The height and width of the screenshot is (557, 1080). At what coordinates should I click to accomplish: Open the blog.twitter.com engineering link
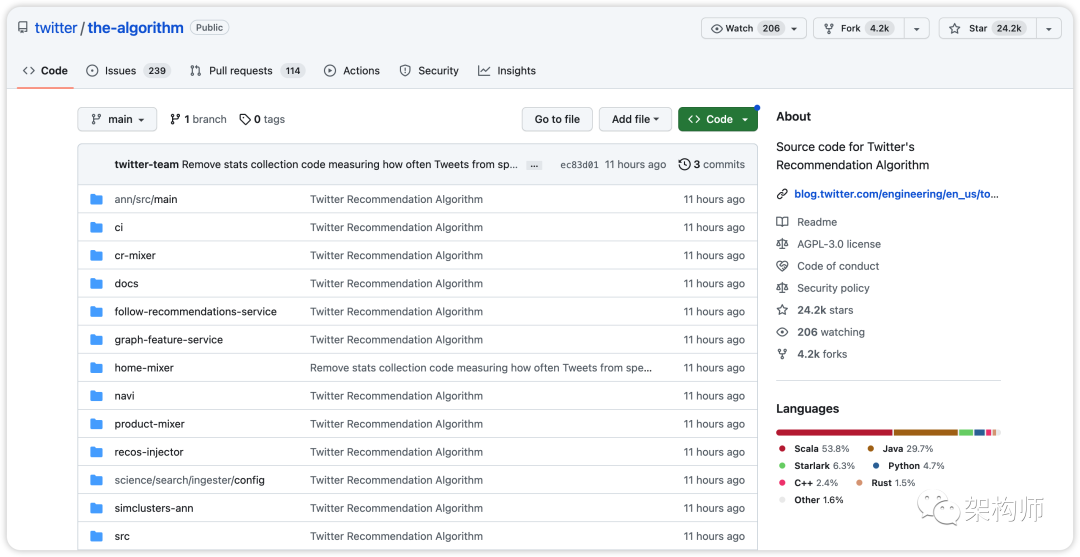[896, 194]
